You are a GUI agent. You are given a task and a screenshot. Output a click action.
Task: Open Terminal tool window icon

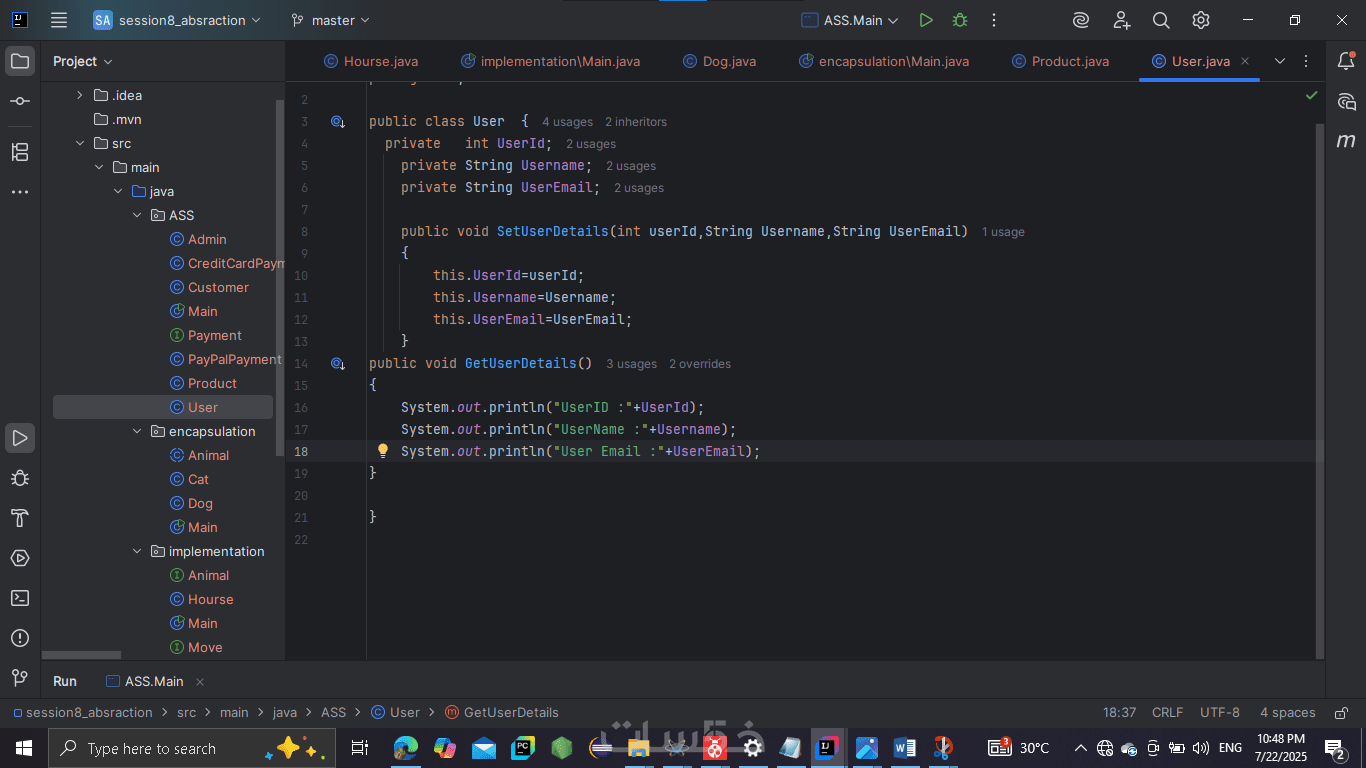[20, 598]
